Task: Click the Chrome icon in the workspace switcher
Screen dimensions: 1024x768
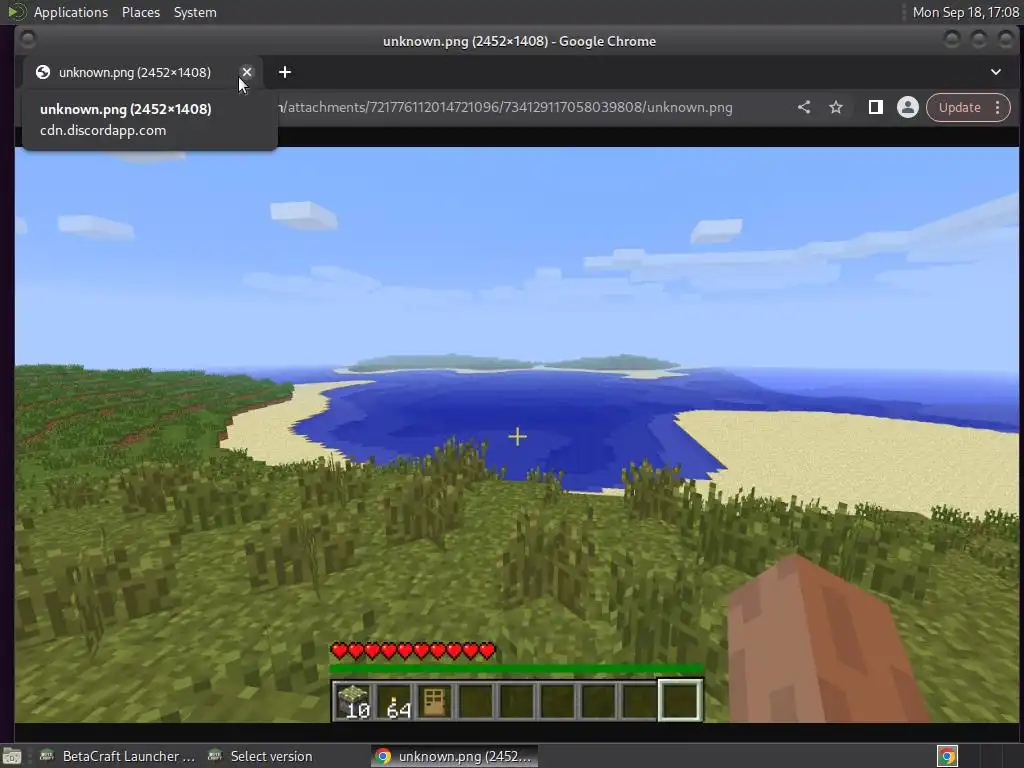Action: click(947, 756)
